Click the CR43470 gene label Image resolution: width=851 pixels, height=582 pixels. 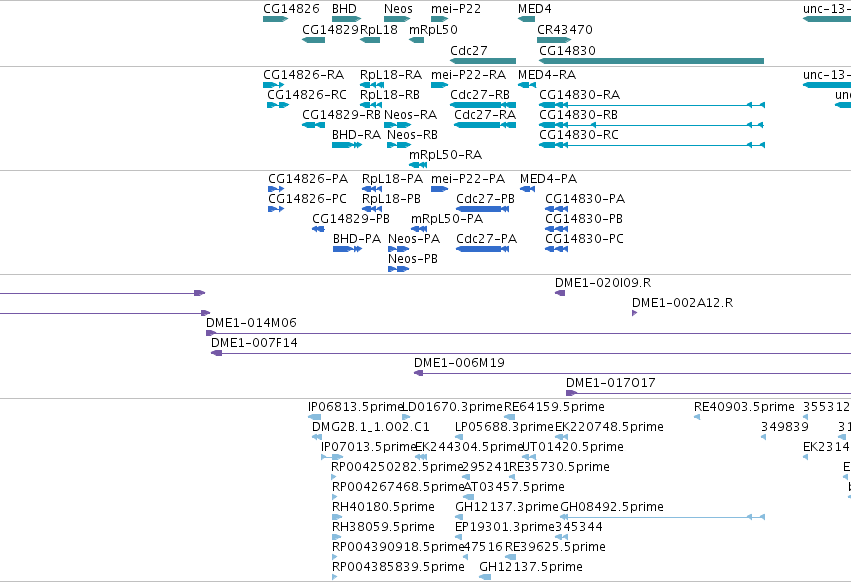point(565,29)
